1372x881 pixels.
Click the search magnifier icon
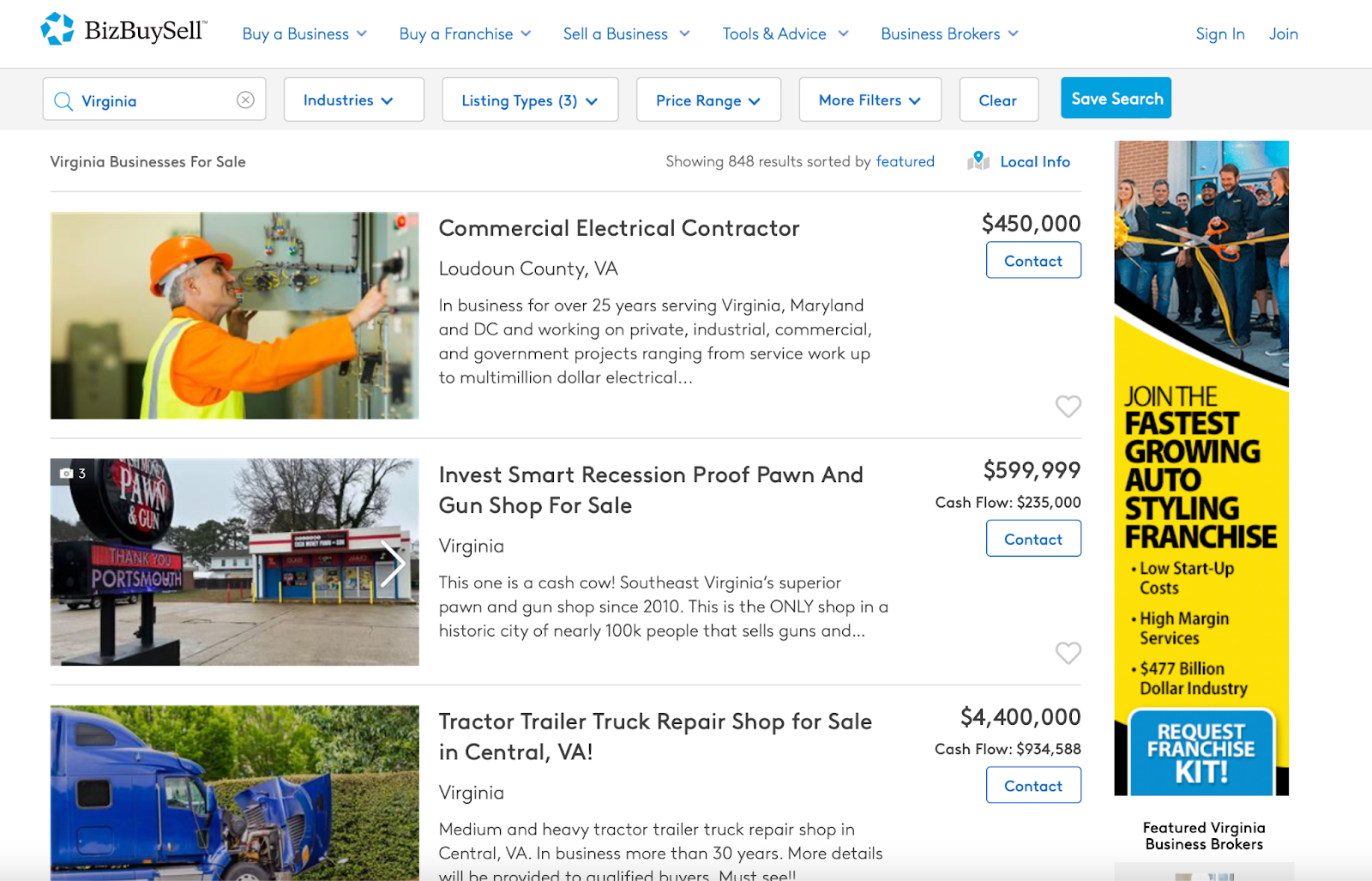point(63,101)
